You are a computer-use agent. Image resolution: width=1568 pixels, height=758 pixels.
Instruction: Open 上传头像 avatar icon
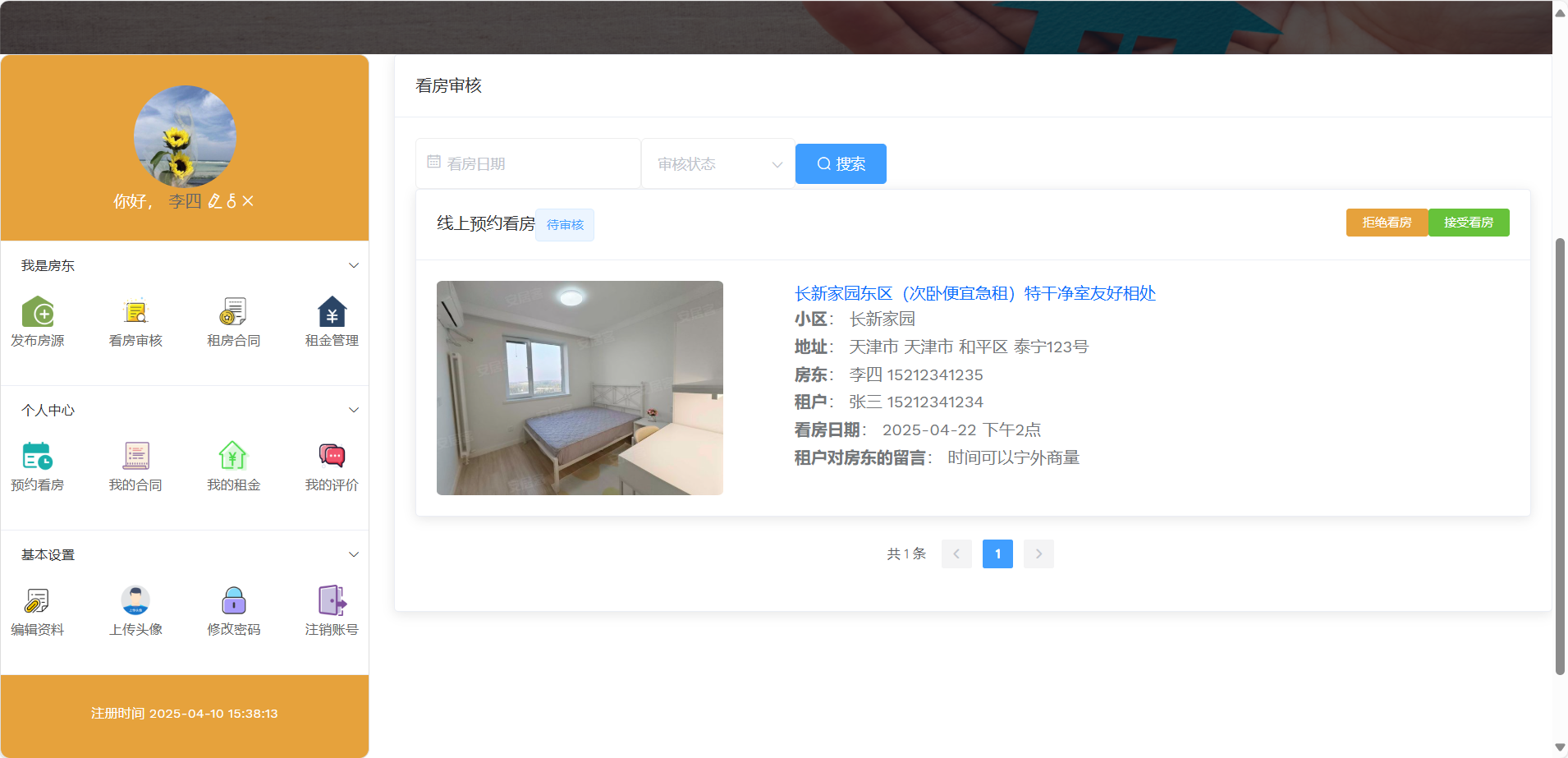[x=135, y=601]
